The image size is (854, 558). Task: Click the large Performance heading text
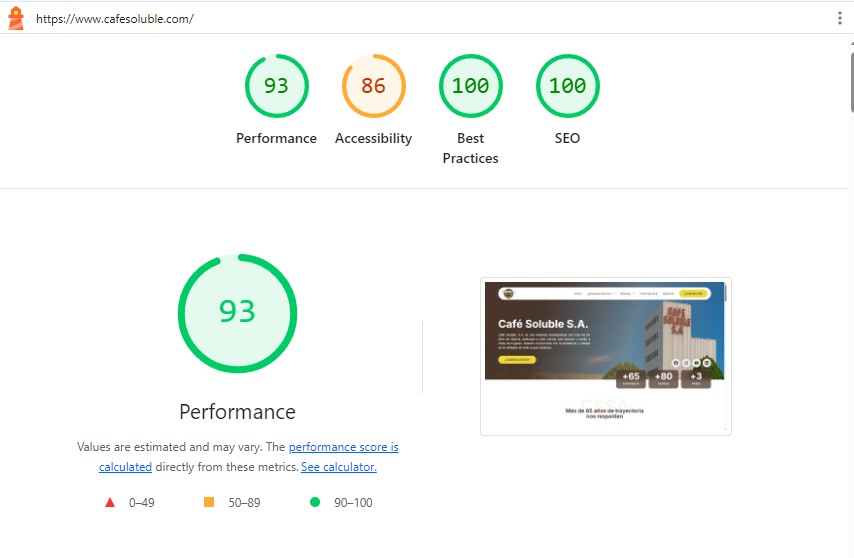[237, 412]
